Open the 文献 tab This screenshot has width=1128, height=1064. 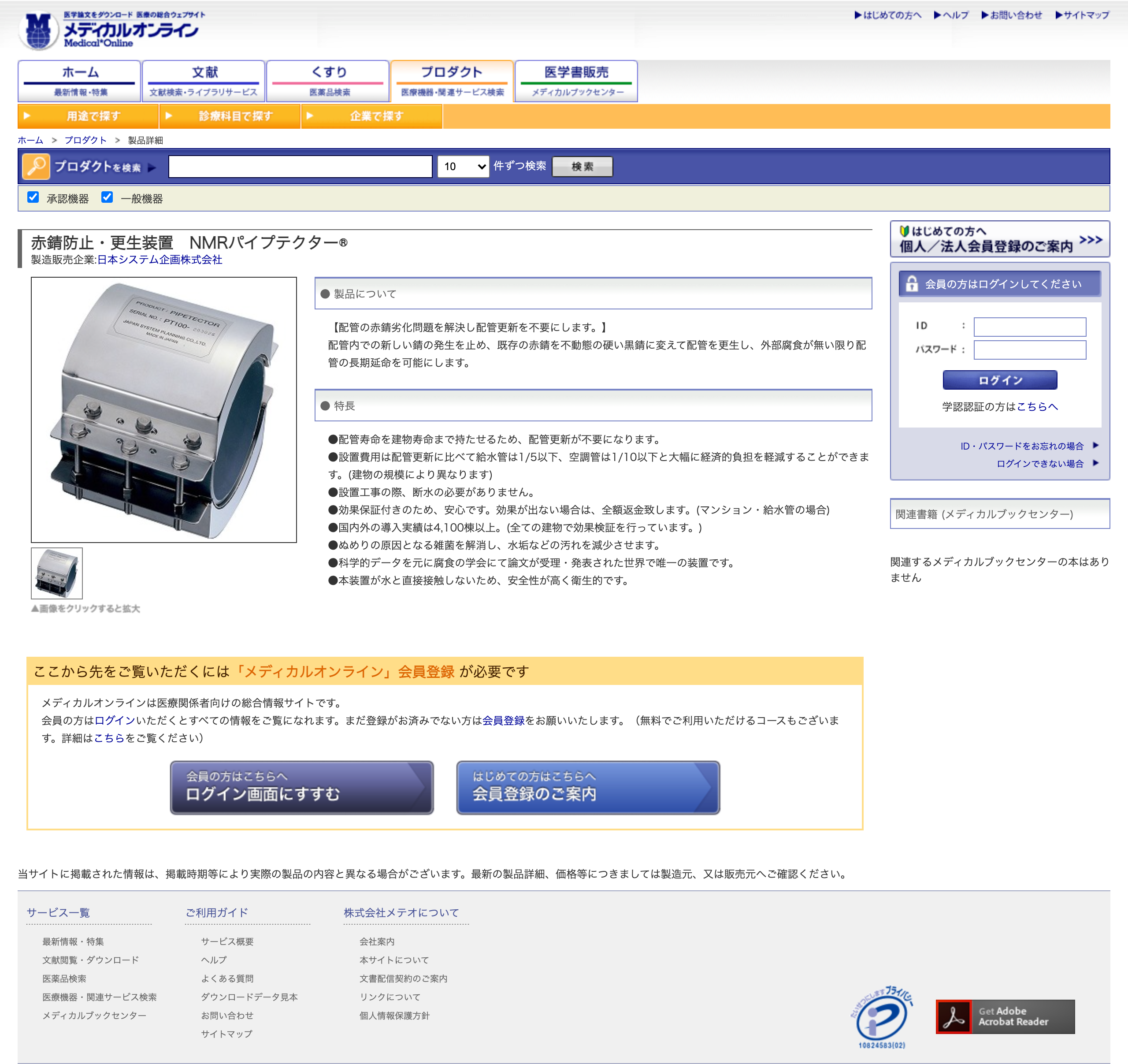(204, 81)
